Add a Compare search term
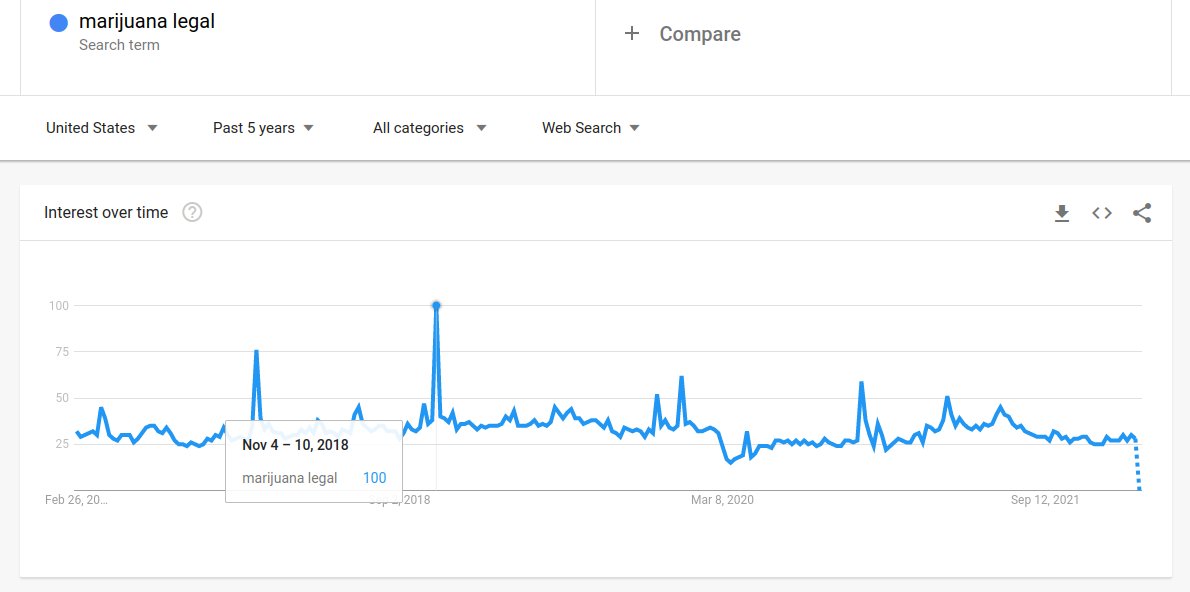The image size is (1190, 592). (x=699, y=34)
